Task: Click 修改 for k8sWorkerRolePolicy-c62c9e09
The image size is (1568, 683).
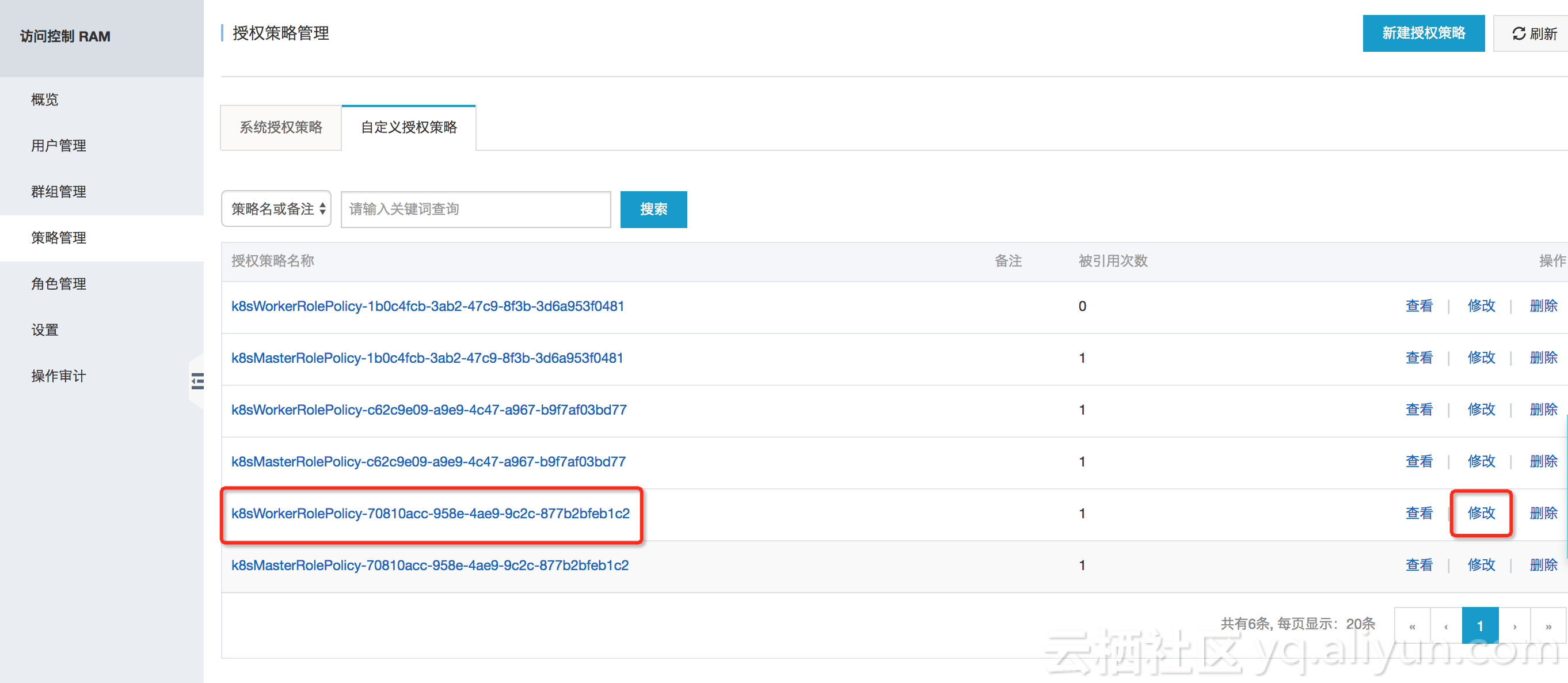Action: coord(1481,409)
